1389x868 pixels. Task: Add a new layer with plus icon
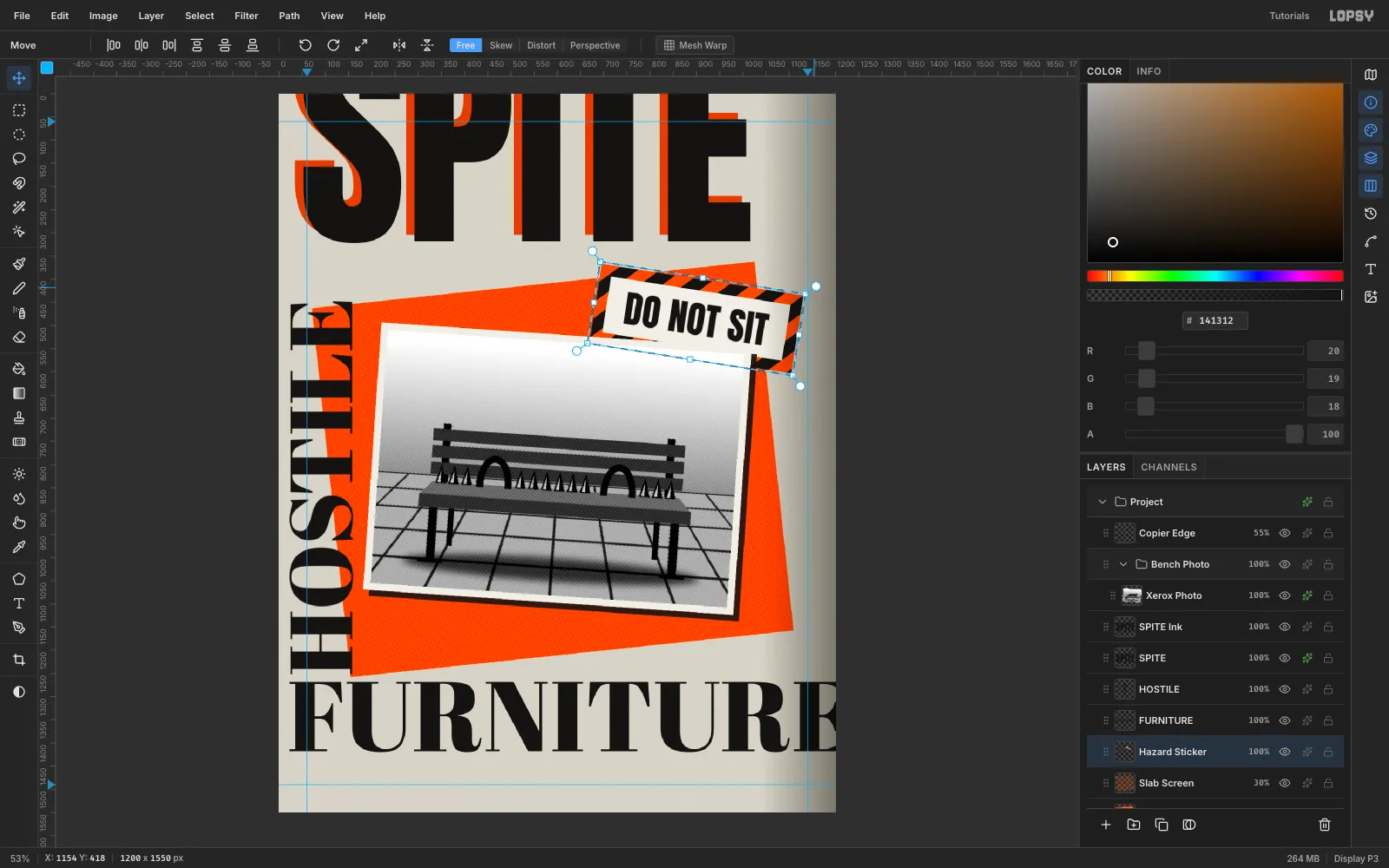pos(1106,825)
